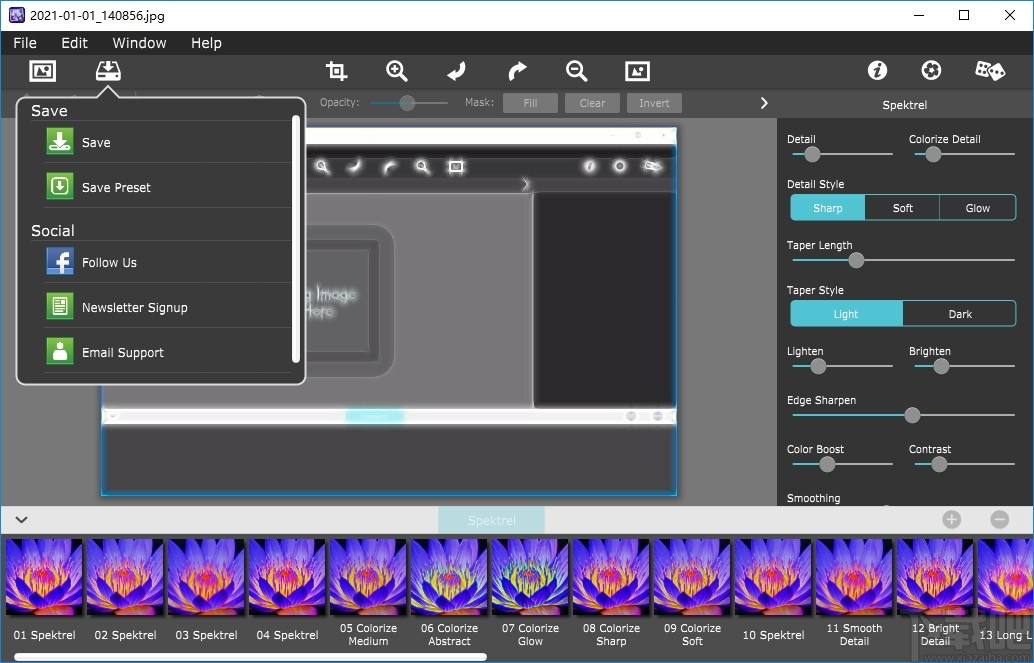The height and width of the screenshot is (663, 1034).
Task: Click the Newsletter Signup link
Action: (134, 307)
